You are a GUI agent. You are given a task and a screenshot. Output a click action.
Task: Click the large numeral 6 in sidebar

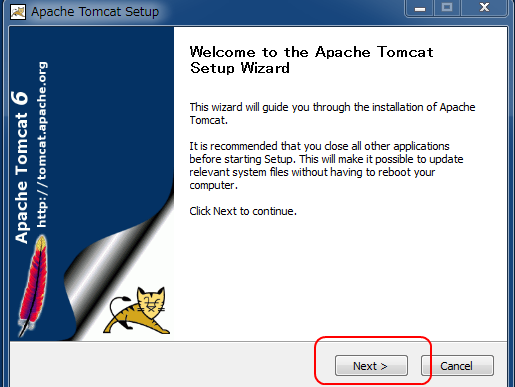[20, 99]
